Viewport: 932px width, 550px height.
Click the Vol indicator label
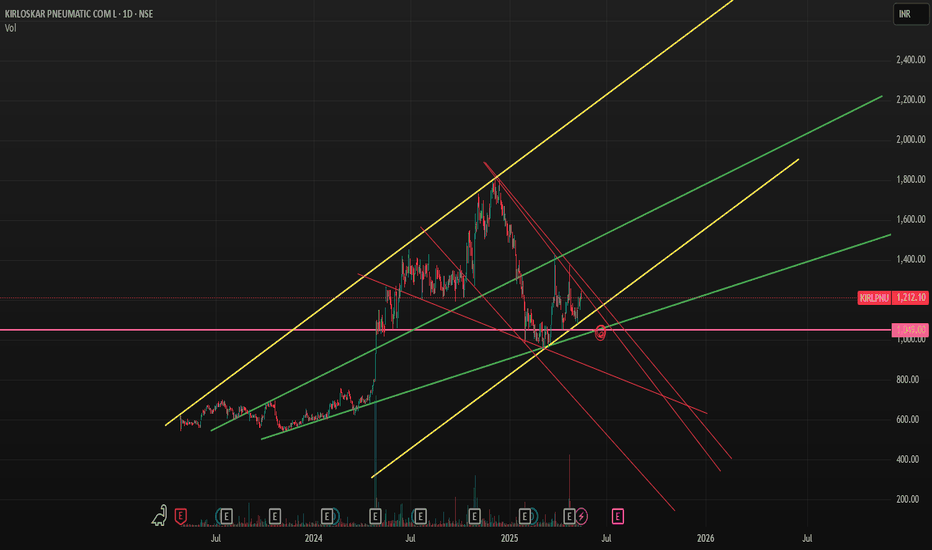pos(10,28)
